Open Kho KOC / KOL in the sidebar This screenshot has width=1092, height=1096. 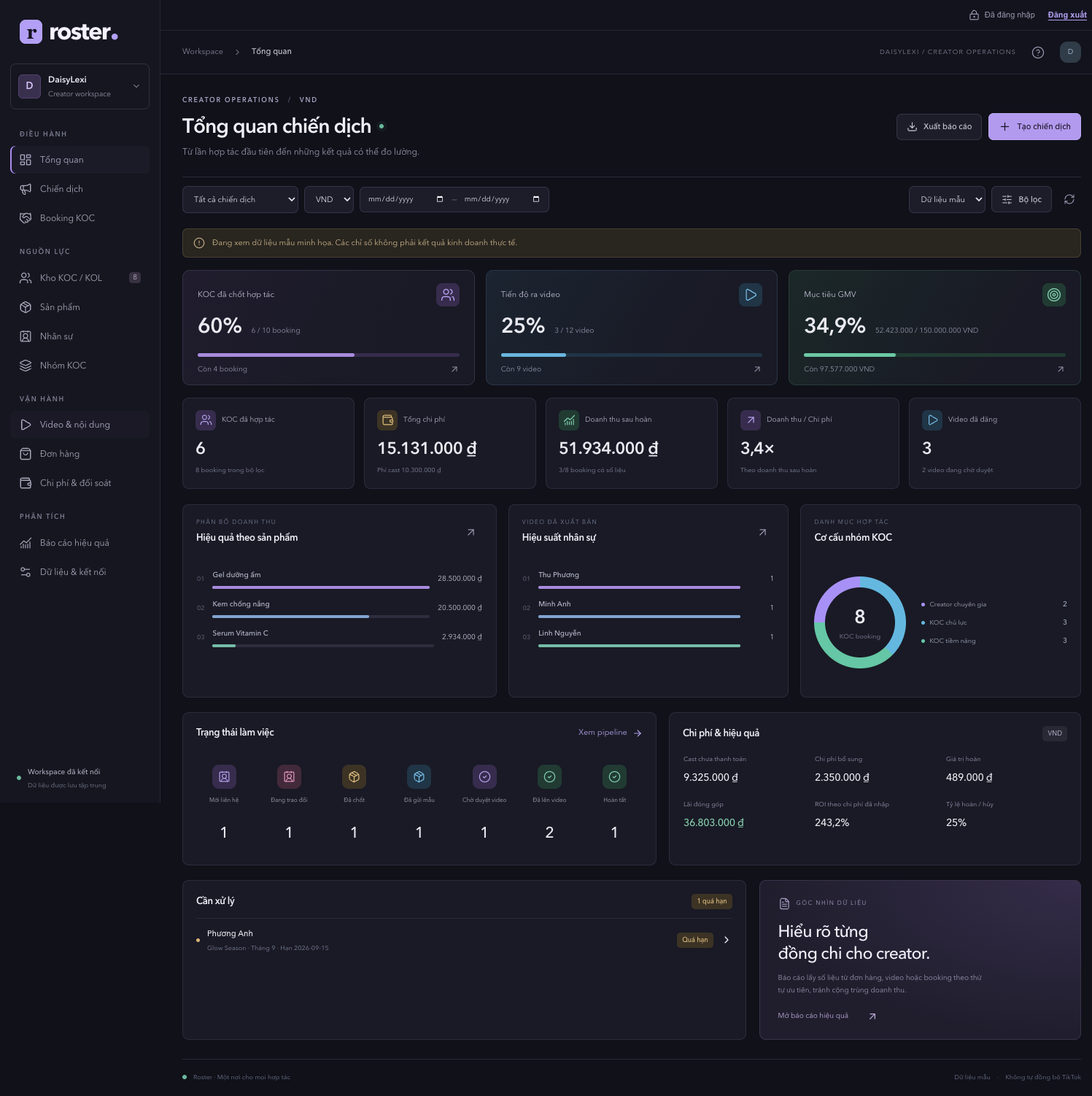(80, 278)
